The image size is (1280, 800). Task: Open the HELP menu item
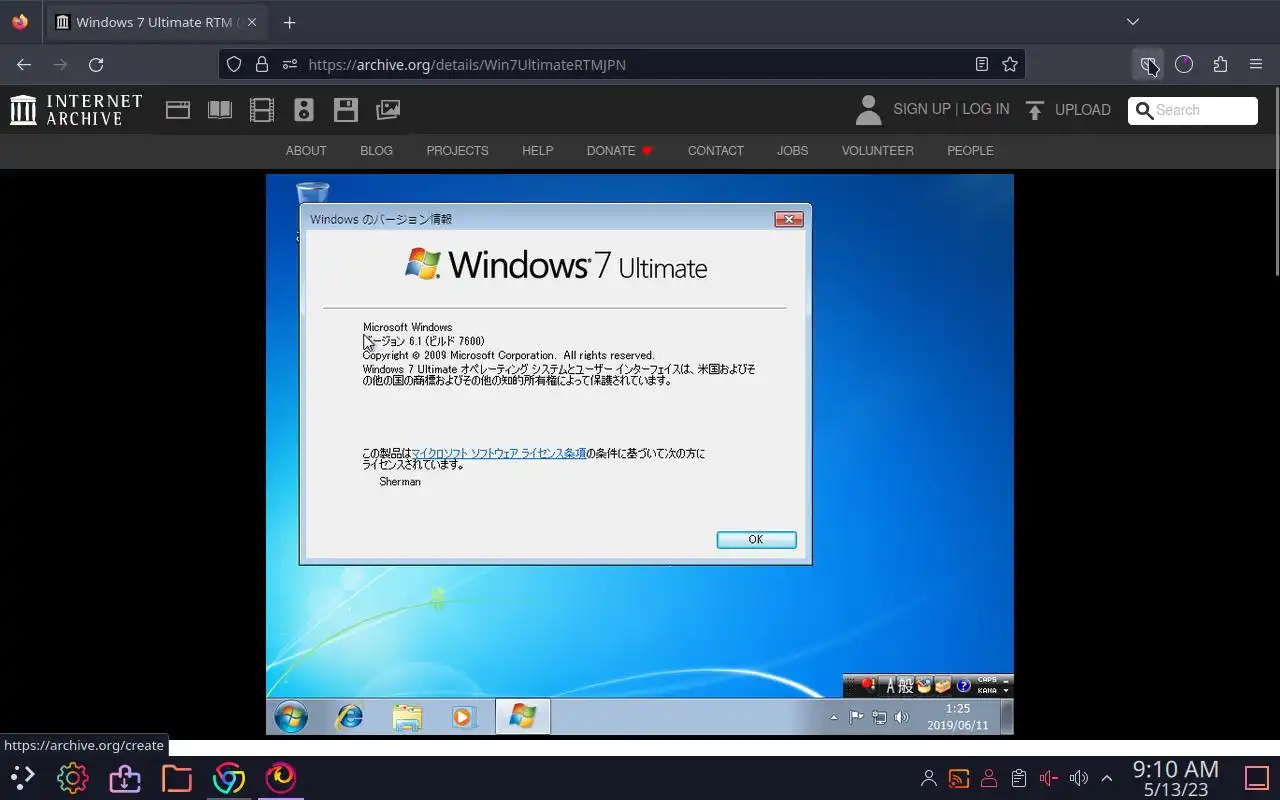click(537, 151)
